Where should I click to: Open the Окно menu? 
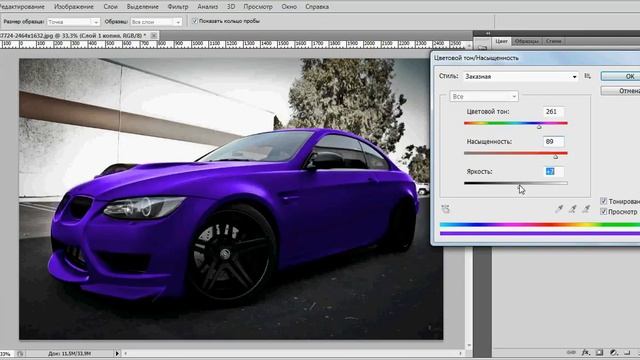289,7
